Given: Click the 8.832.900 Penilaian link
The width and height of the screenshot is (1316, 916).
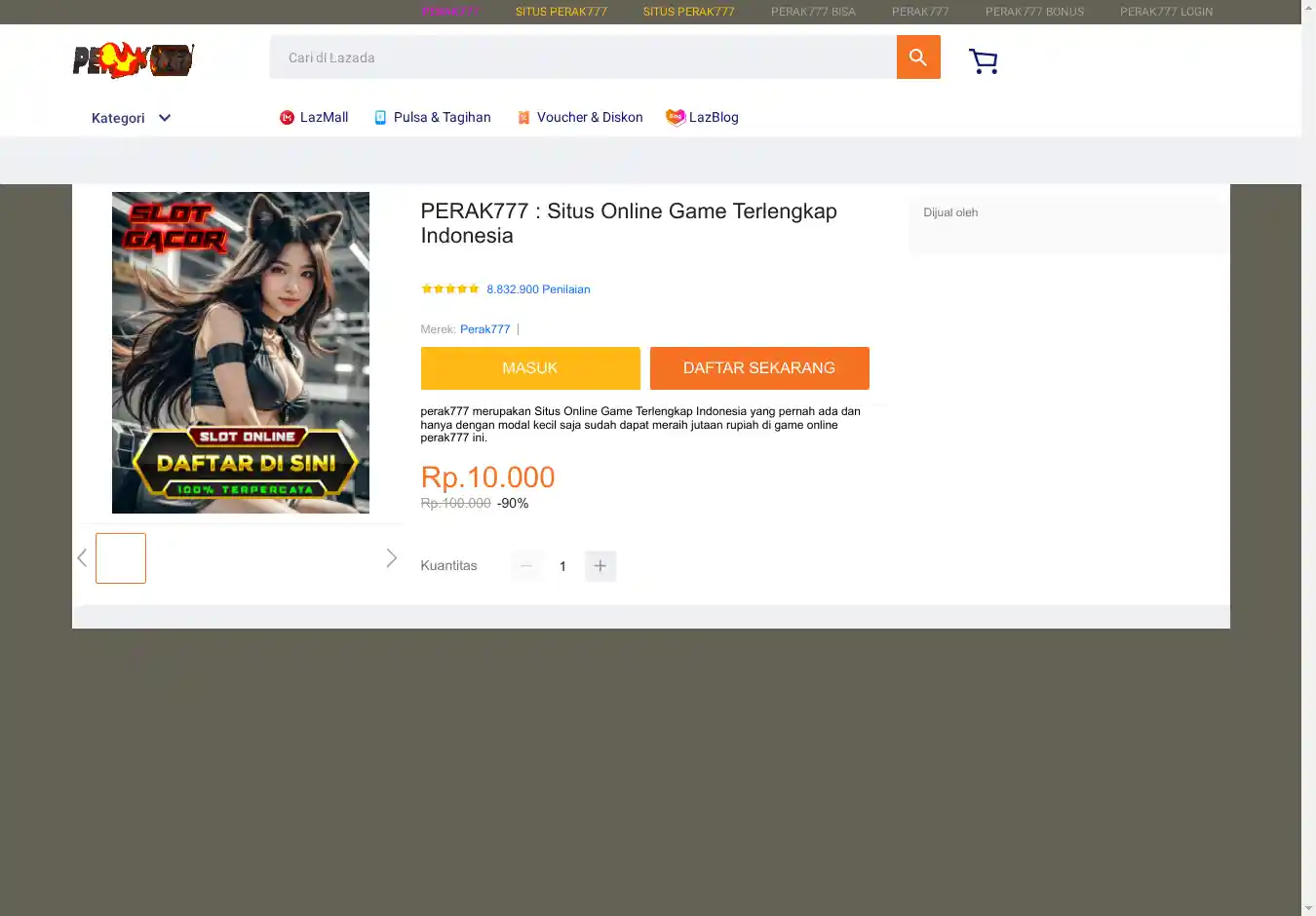Looking at the screenshot, I should coord(538,289).
